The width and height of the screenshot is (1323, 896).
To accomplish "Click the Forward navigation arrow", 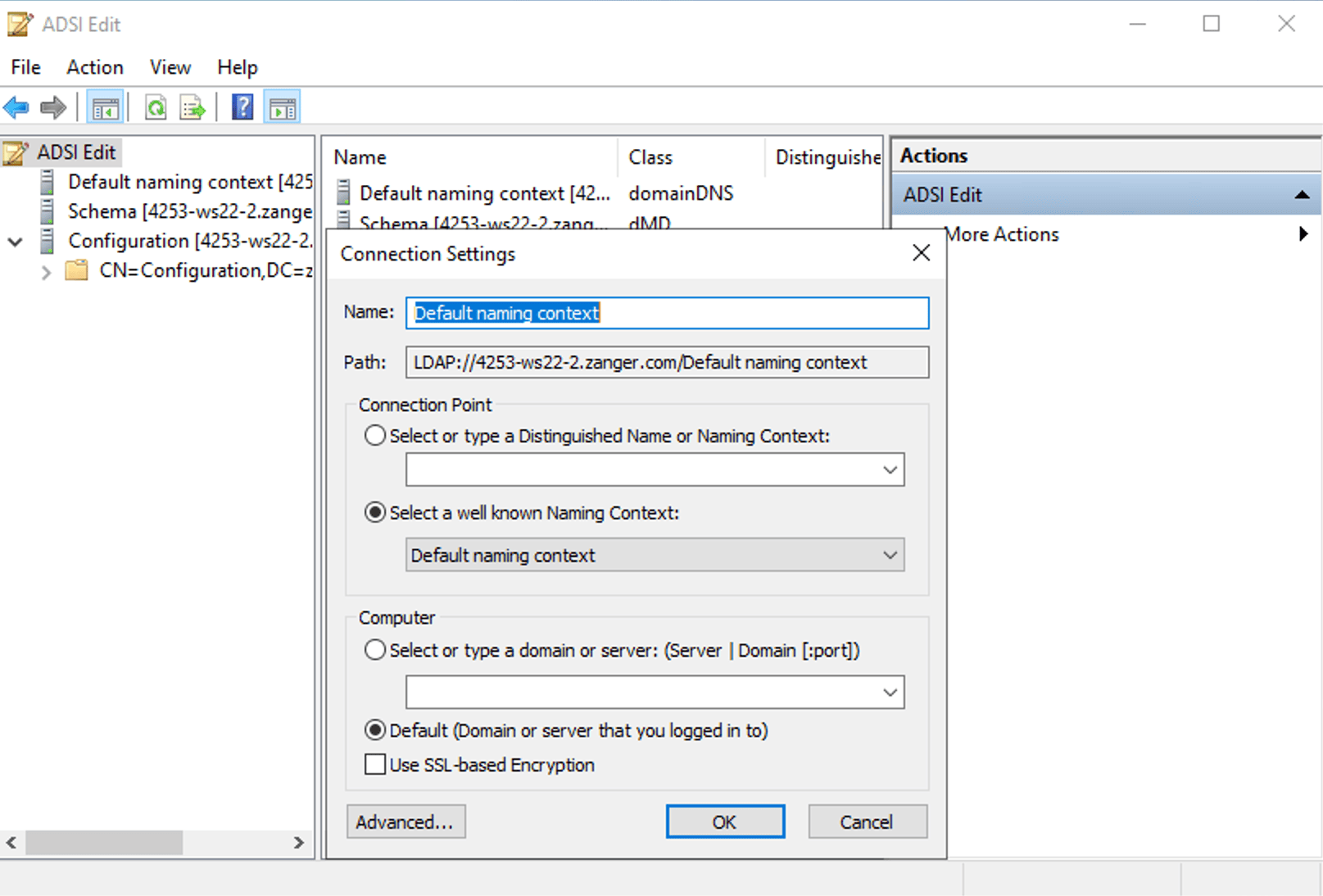I will click(52, 107).
